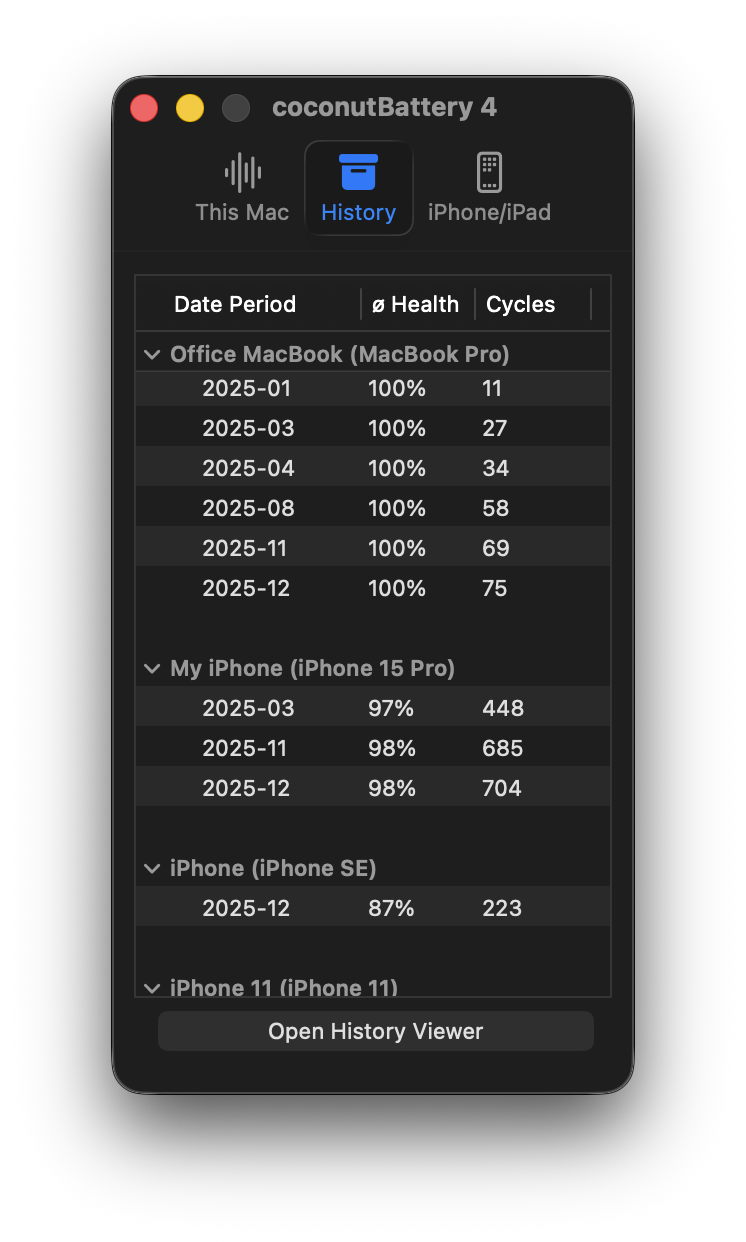The width and height of the screenshot is (746, 1242).
Task: Collapse the iPhone (iPhone SE) group
Action: 152,868
